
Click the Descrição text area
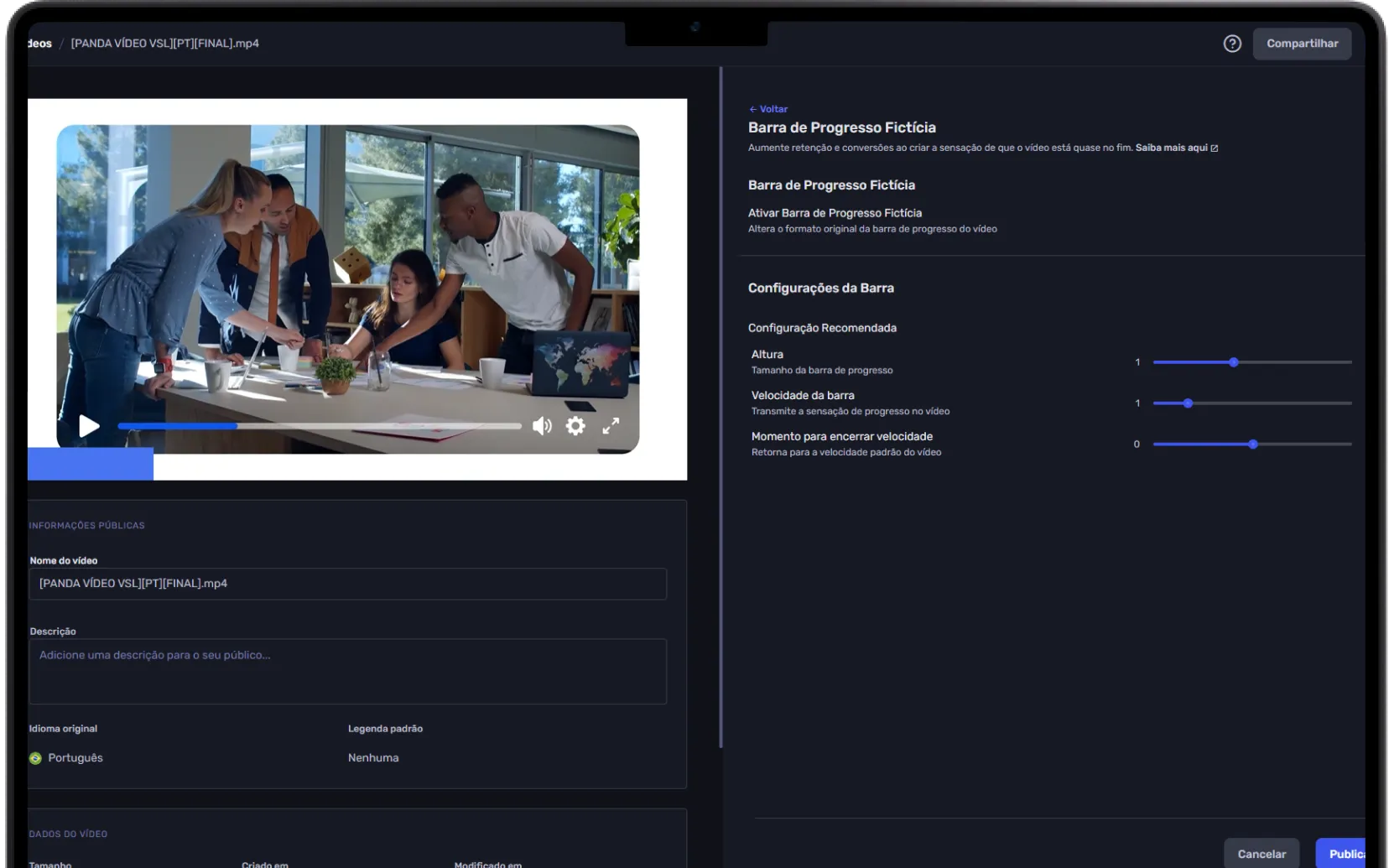pyautogui.click(x=347, y=672)
